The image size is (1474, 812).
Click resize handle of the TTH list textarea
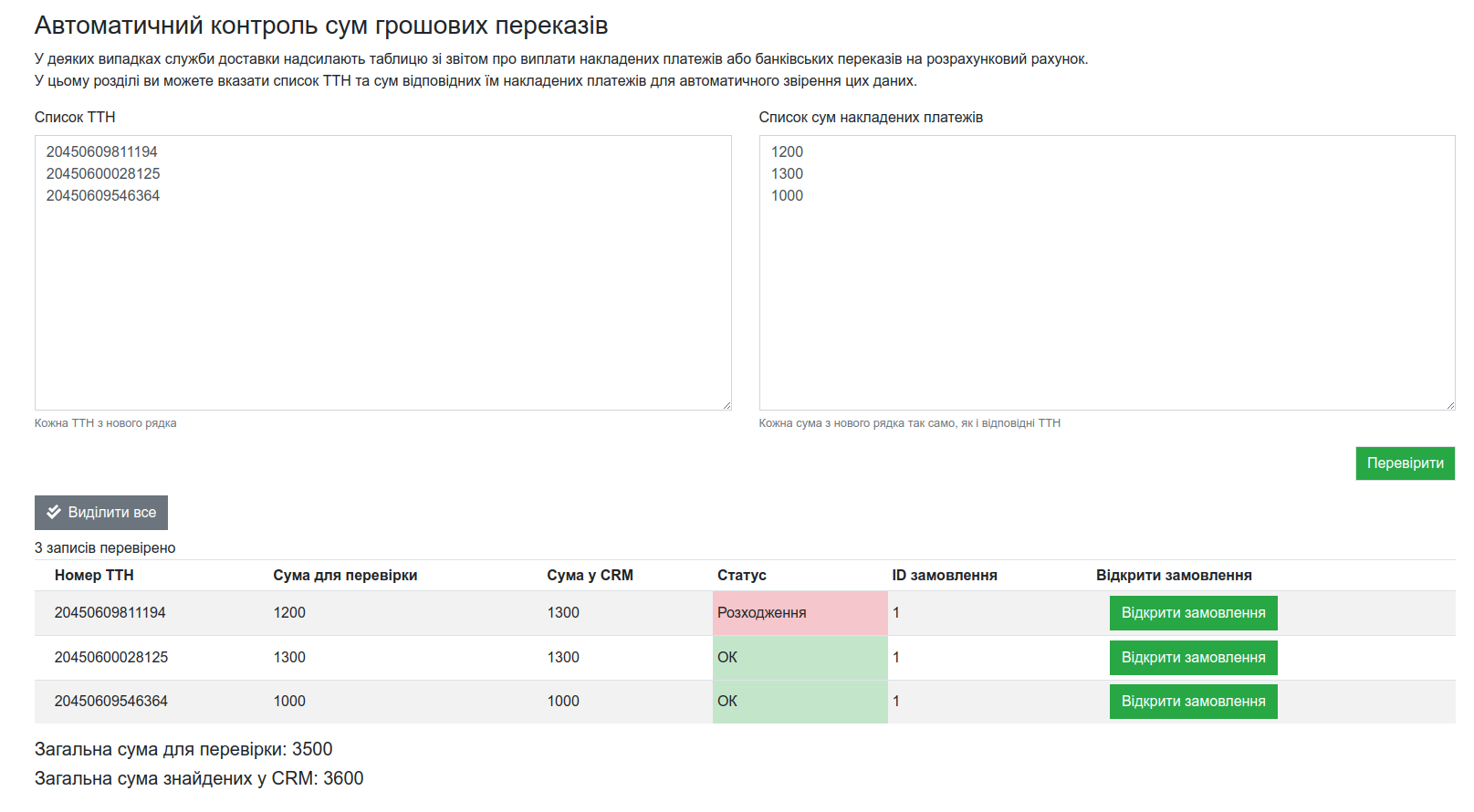coord(727,405)
